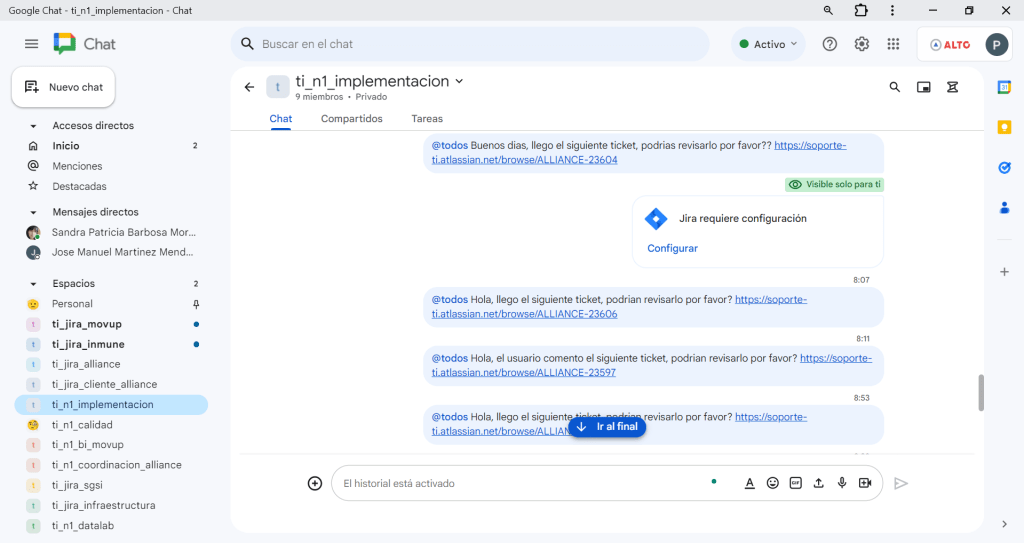The image size is (1024, 543).
Task: Collapse the Espacios section
Action: tap(33, 284)
